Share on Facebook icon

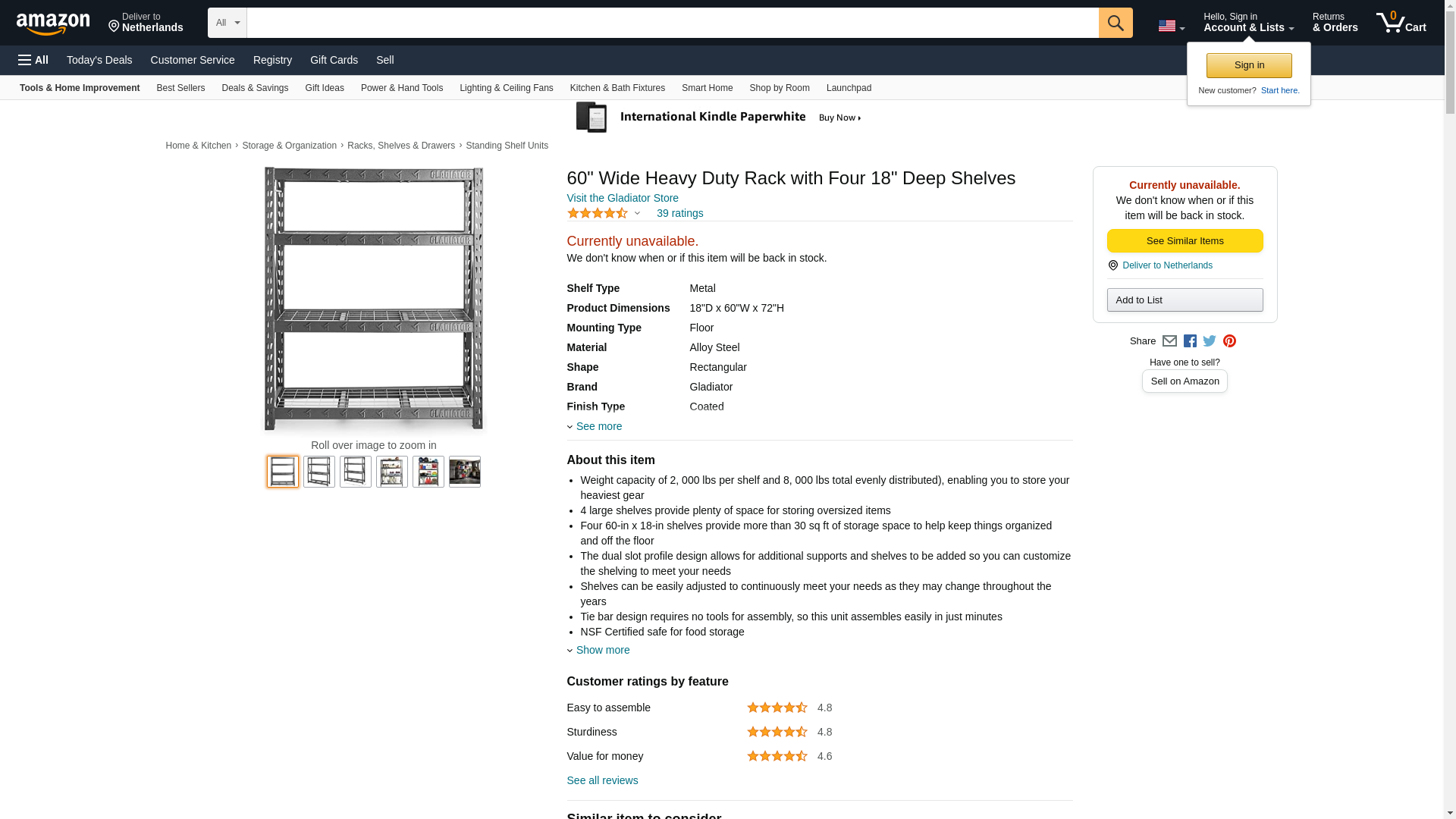coord(1190,341)
